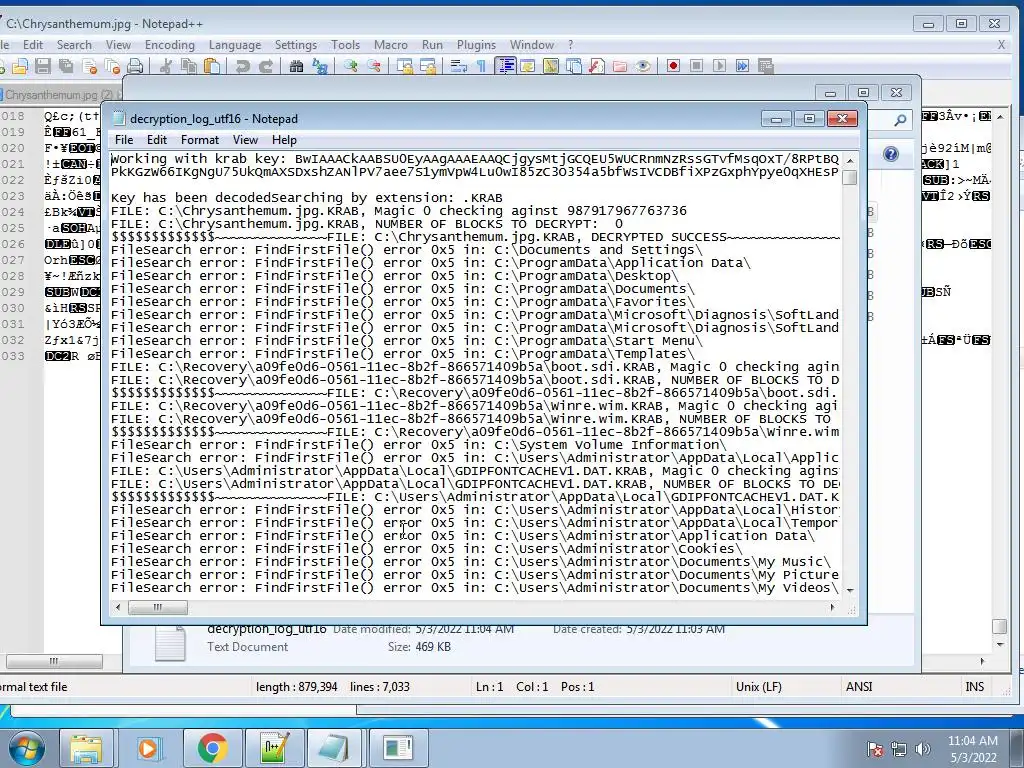Viewport: 1024px width, 768px height.
Task: Click Save icon in Notepad++ toolbar
Action: (43, 66)
